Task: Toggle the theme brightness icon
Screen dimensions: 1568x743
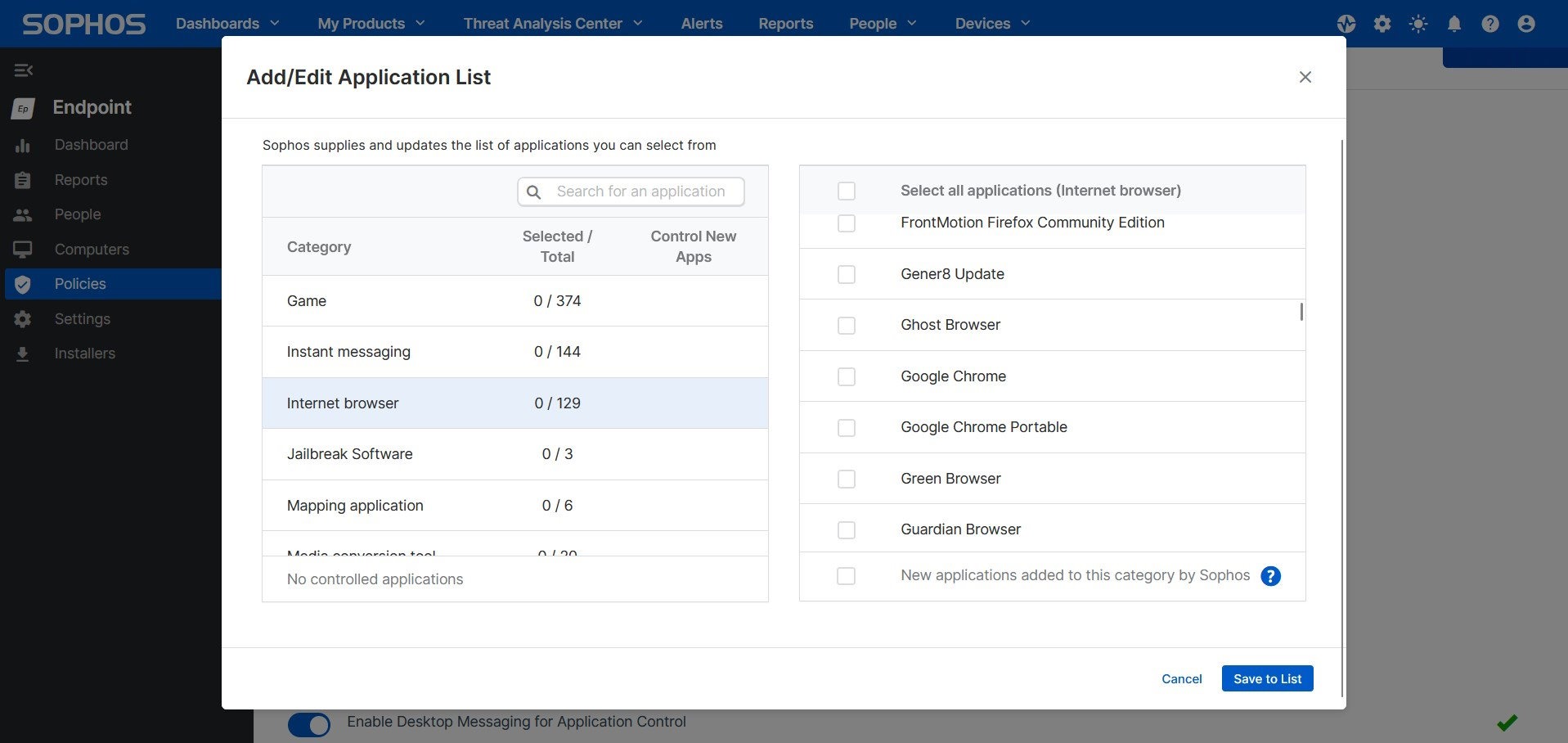Action: [1417, 24]
